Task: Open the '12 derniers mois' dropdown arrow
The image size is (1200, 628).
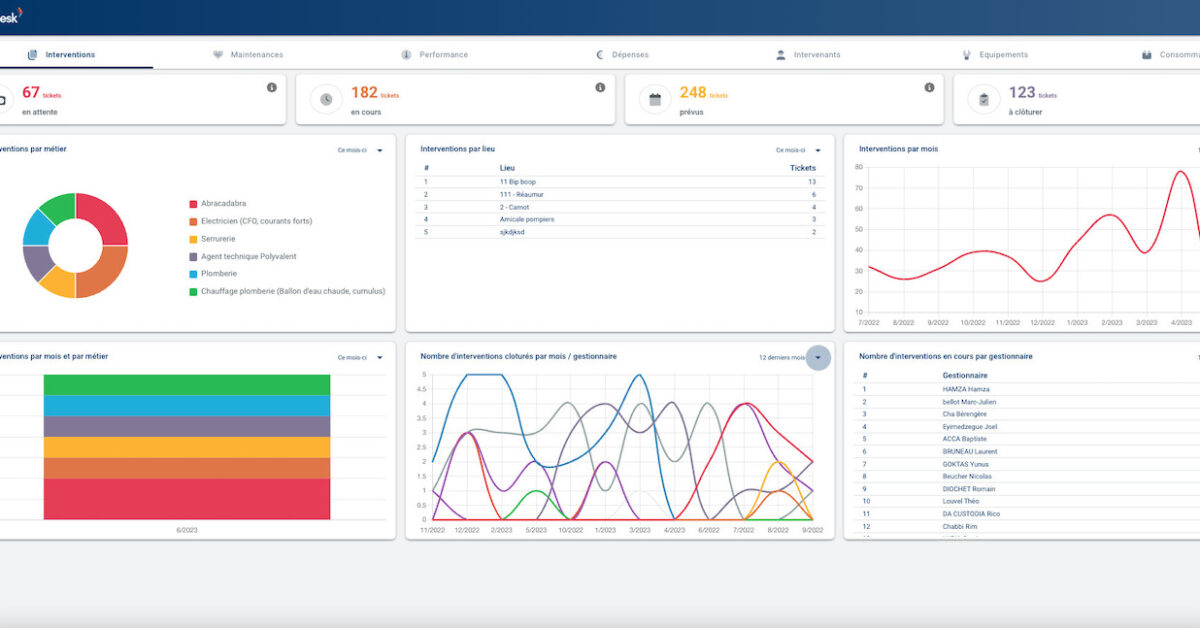Action: (818, 357)
